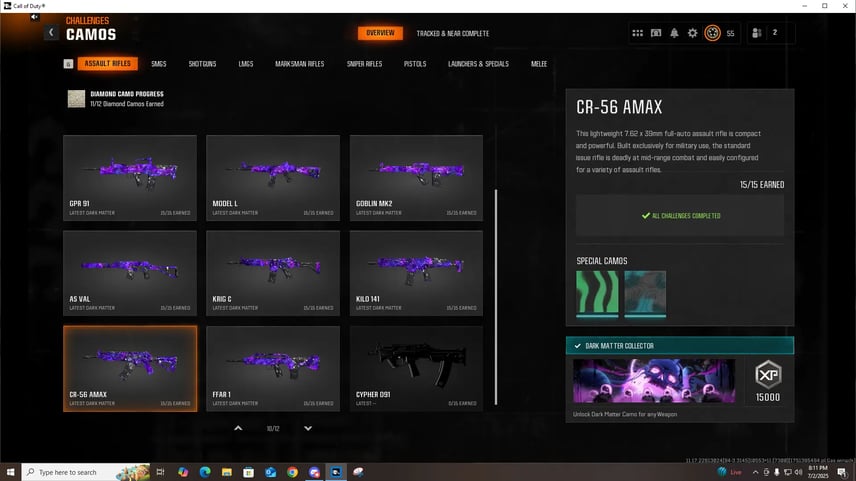
Task: Click the Diamond Camo Progress icon
Action: tap(76, 98)
